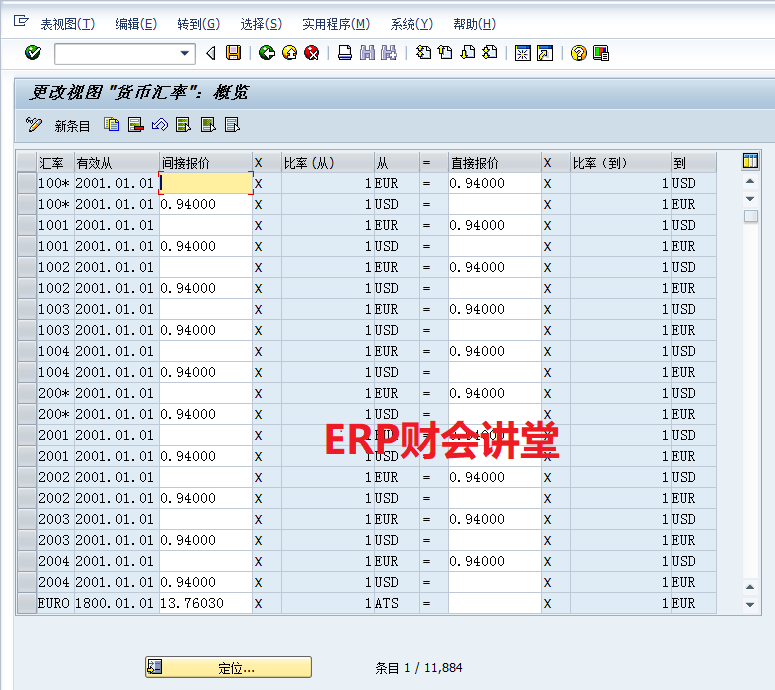775x690 pixels.
Task: Select the EURO 1800.01.01 row via its selector
Action: click(26, 604)
